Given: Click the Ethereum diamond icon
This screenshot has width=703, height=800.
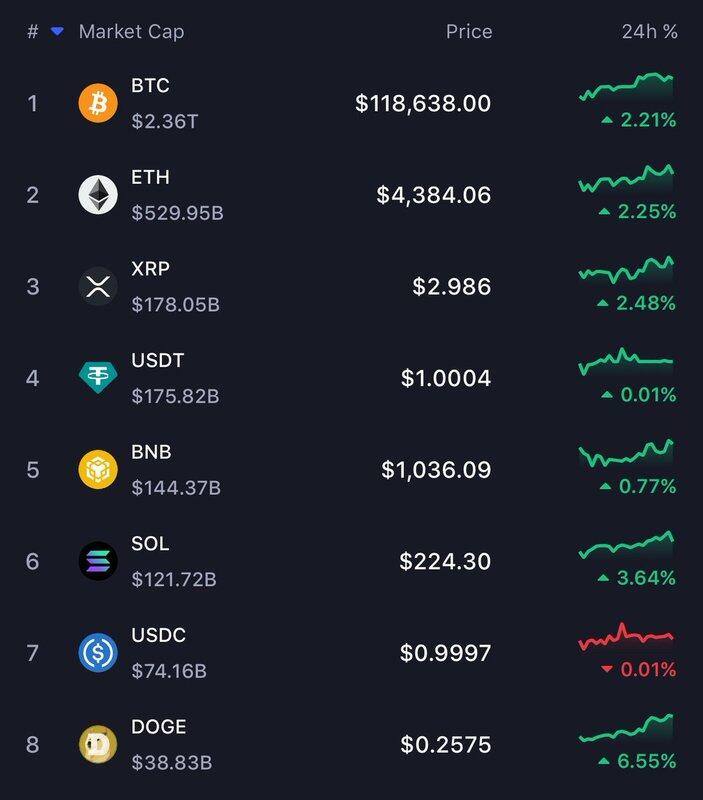Looking at the screenshot, I should pyautogui.click(x=98, y=195).
